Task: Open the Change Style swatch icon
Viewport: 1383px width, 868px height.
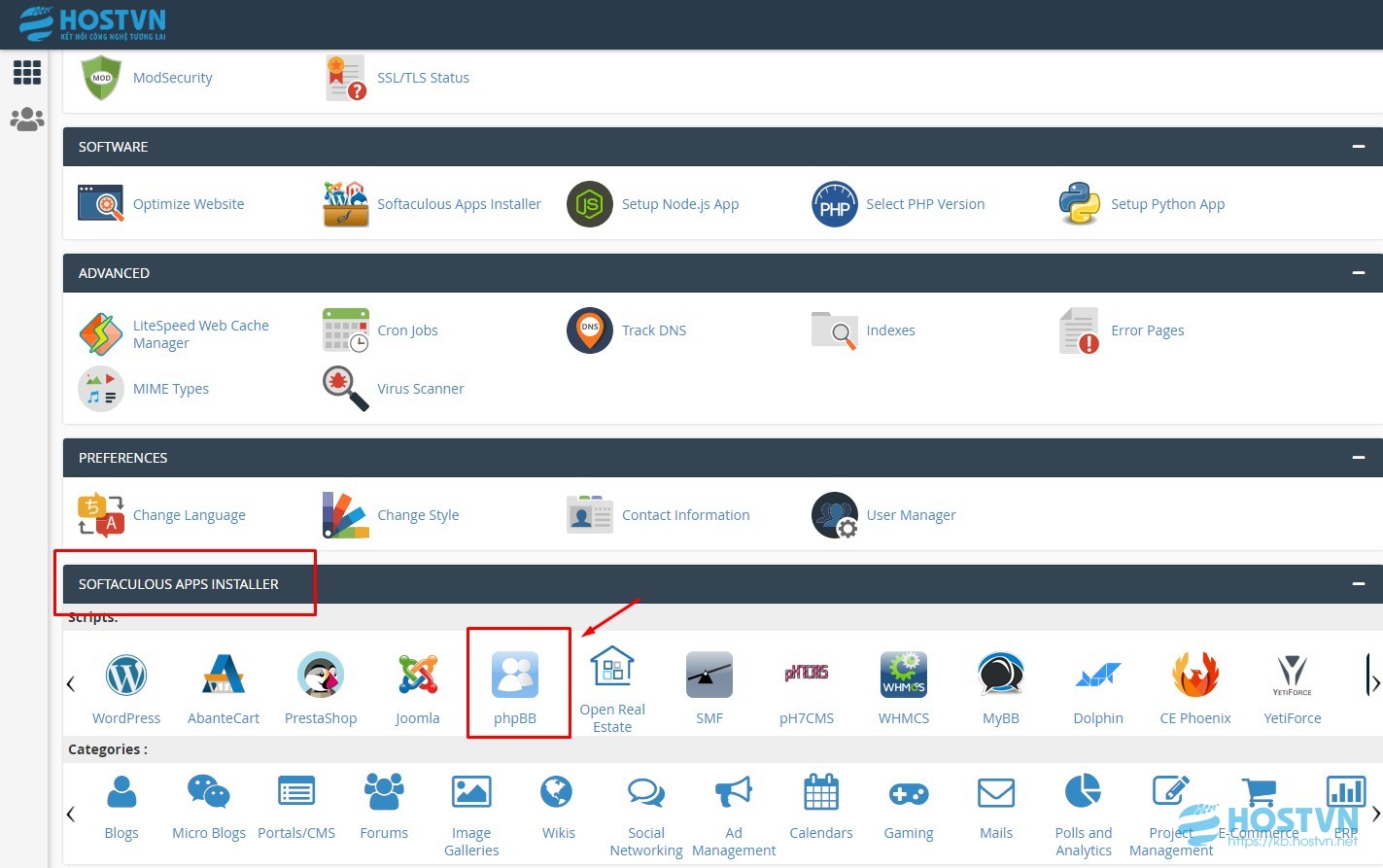Action: (346, 515)
